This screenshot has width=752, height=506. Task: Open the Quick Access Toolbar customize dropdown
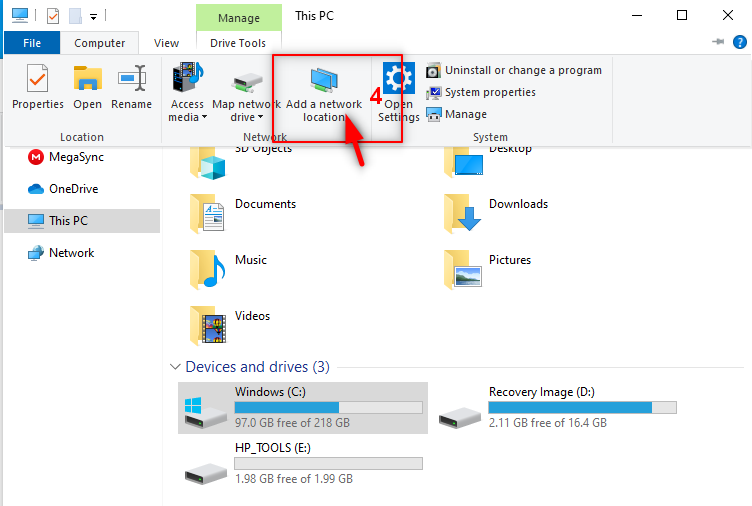(x=94, y=17)
